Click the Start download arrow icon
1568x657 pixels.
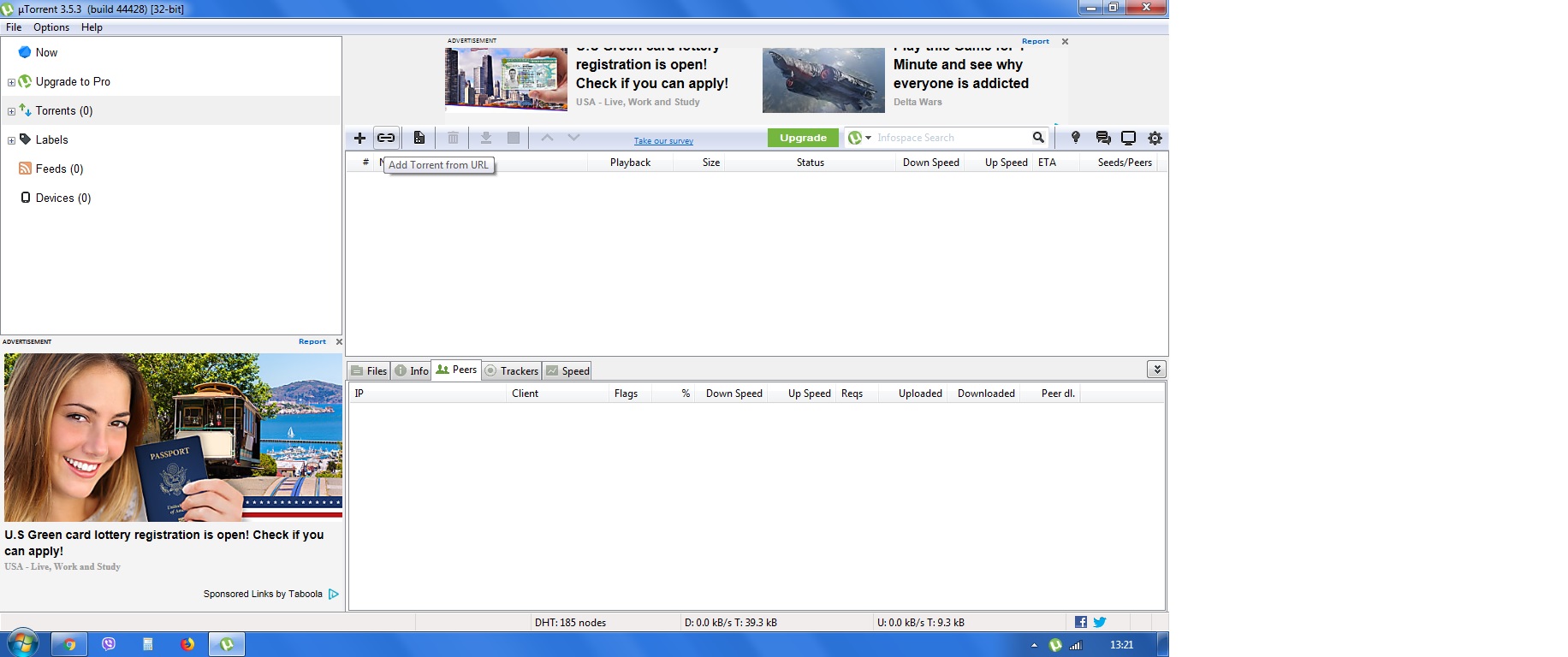tap(485, 138)
